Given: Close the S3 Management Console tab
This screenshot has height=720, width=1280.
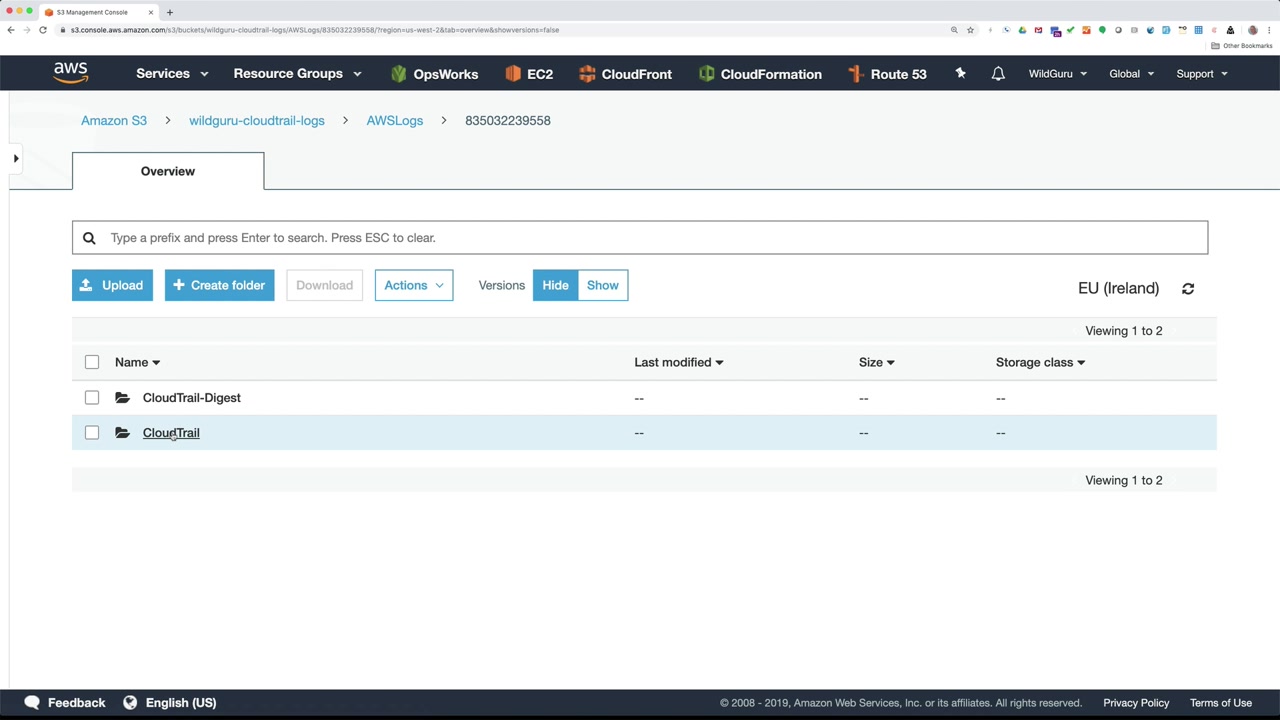Looking at the screenshot, I should [x=151, y=12].
